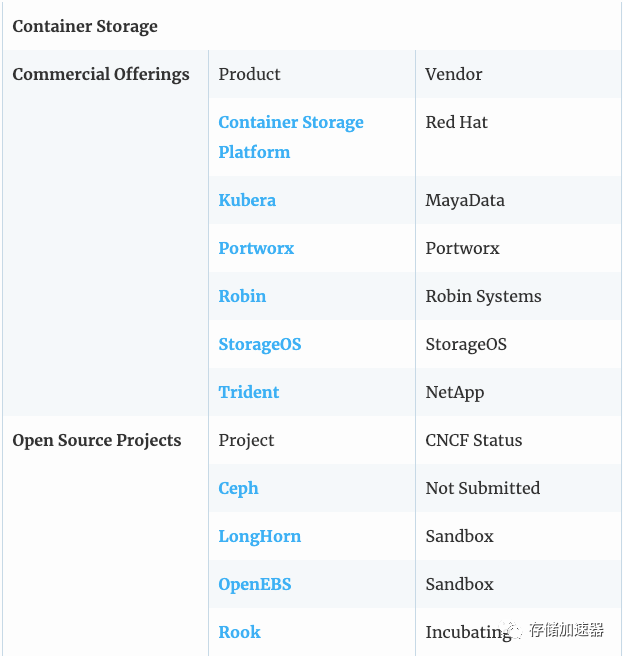Image resolution: width=623 pixels, height=656 pixels.
Task: Open the Portworx product link
Action: tap(256, 249)
